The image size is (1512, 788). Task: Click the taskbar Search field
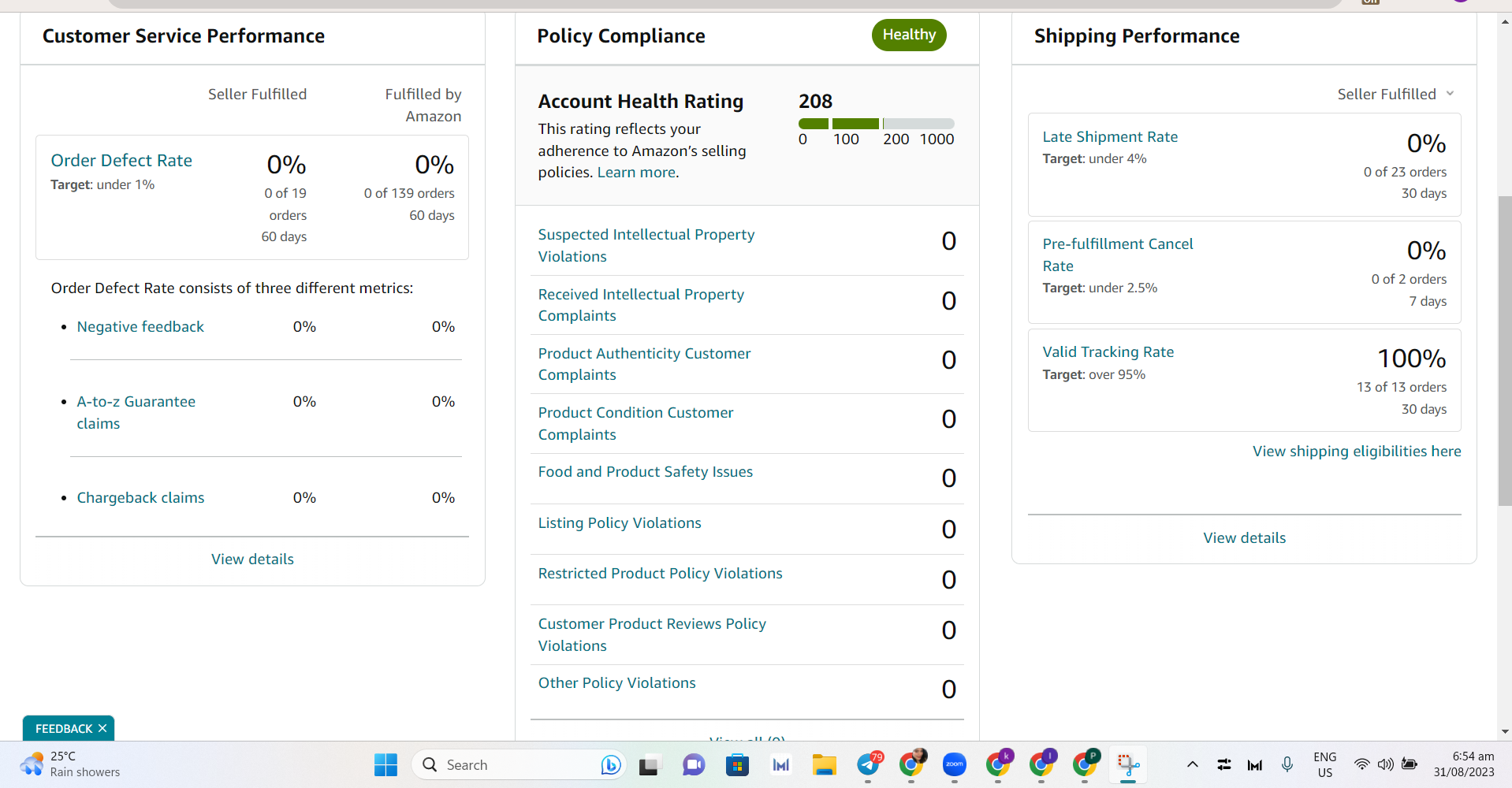[x=518, y=764]
